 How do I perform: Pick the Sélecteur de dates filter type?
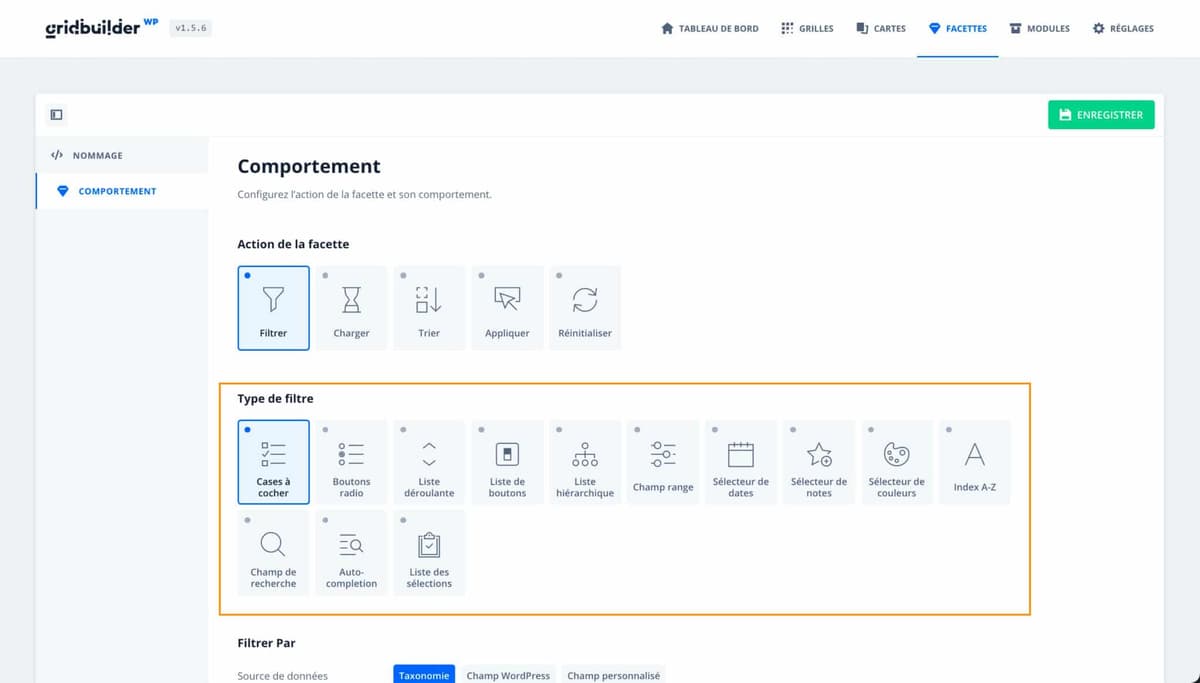(740, 462)
